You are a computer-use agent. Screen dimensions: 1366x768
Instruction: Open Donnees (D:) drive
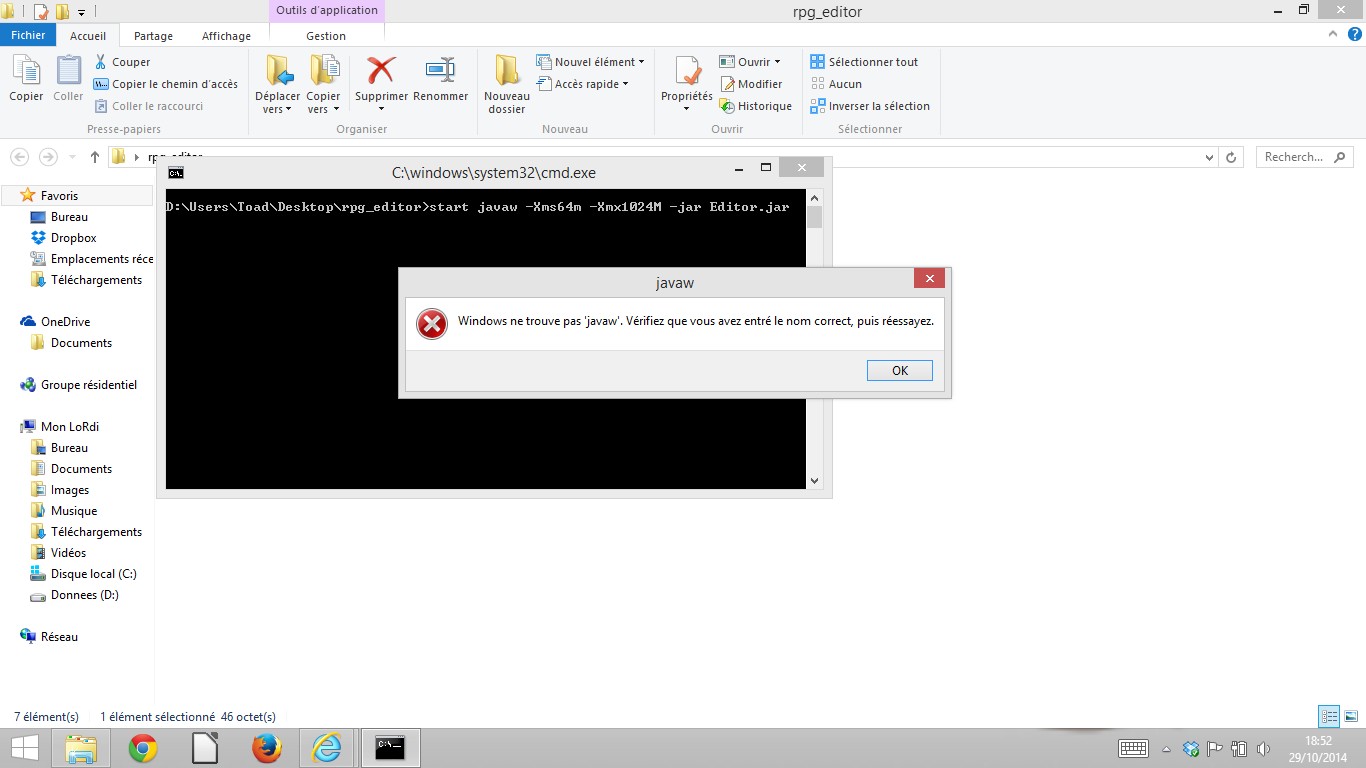point(74,595)
